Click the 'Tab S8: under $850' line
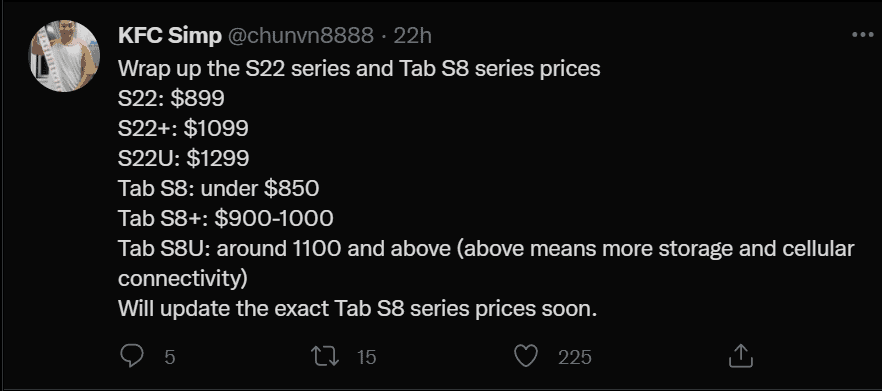Viewport: 882px width, 391px height. (x=218, y=188)
